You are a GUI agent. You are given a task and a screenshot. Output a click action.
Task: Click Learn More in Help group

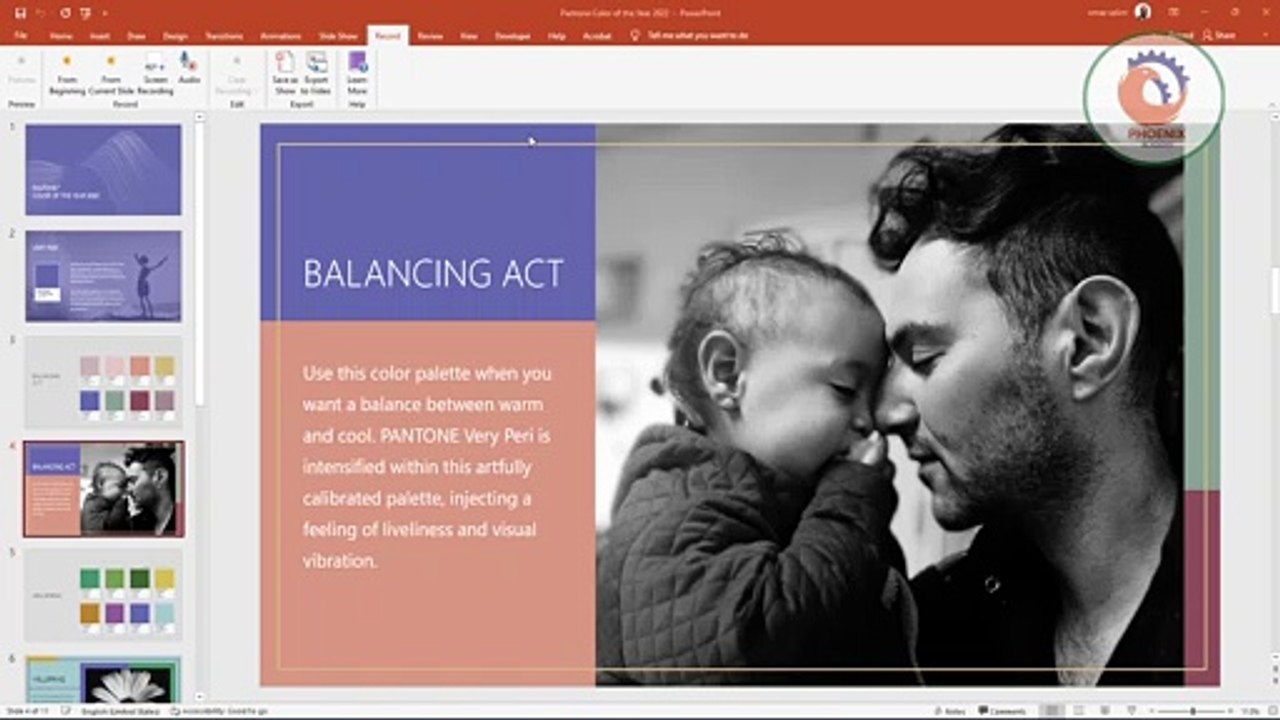coord(357,74)
